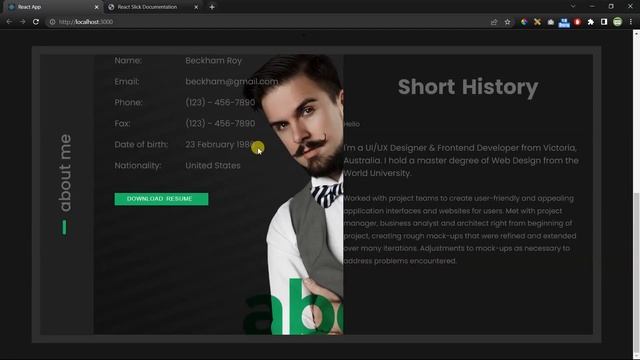
Task: Click the 23 February date of birth
Action: coord(220,144)
